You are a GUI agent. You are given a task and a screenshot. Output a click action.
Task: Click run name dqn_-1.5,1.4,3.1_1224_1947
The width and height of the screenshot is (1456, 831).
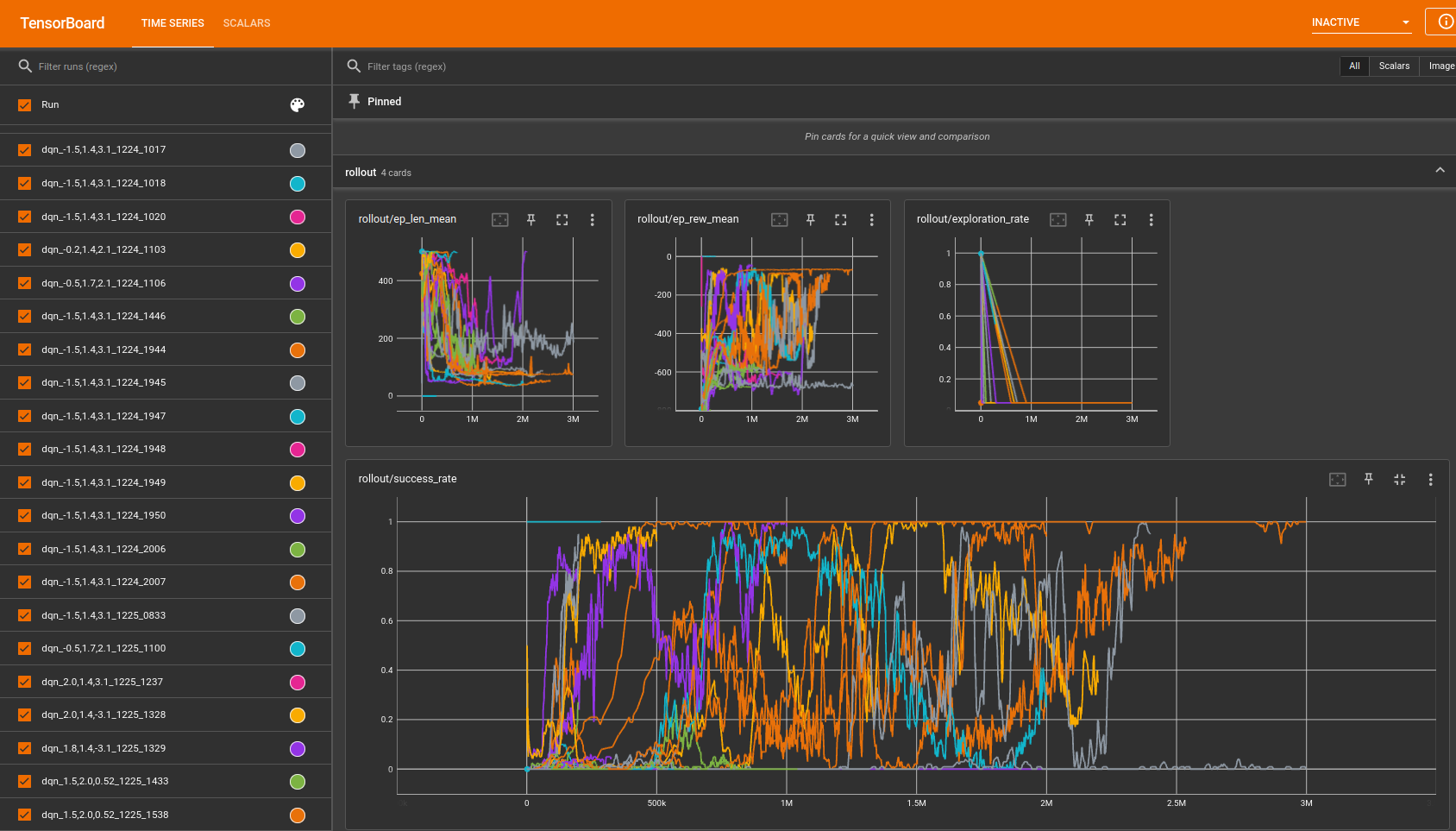tap(104, 417)
